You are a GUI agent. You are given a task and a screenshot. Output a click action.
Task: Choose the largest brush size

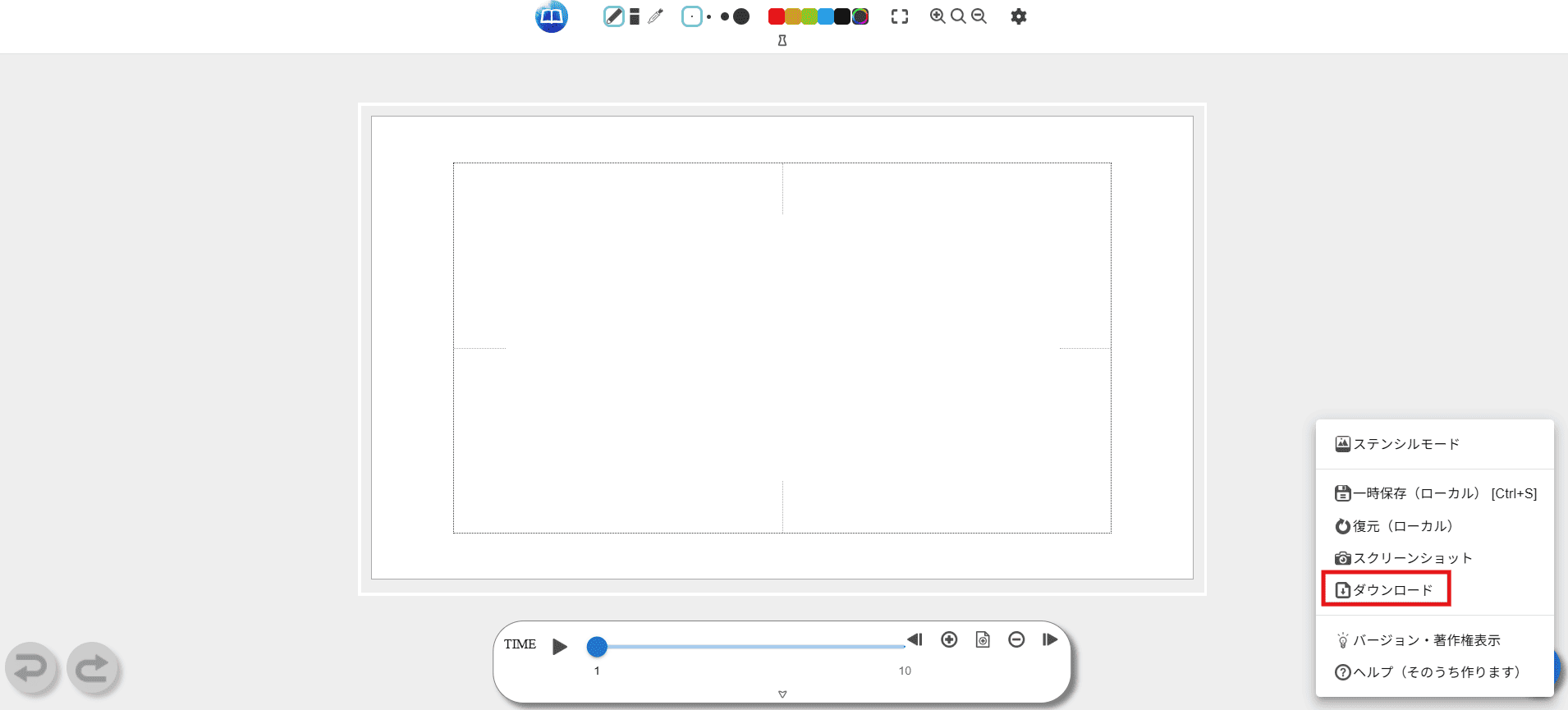pos(741,16)
